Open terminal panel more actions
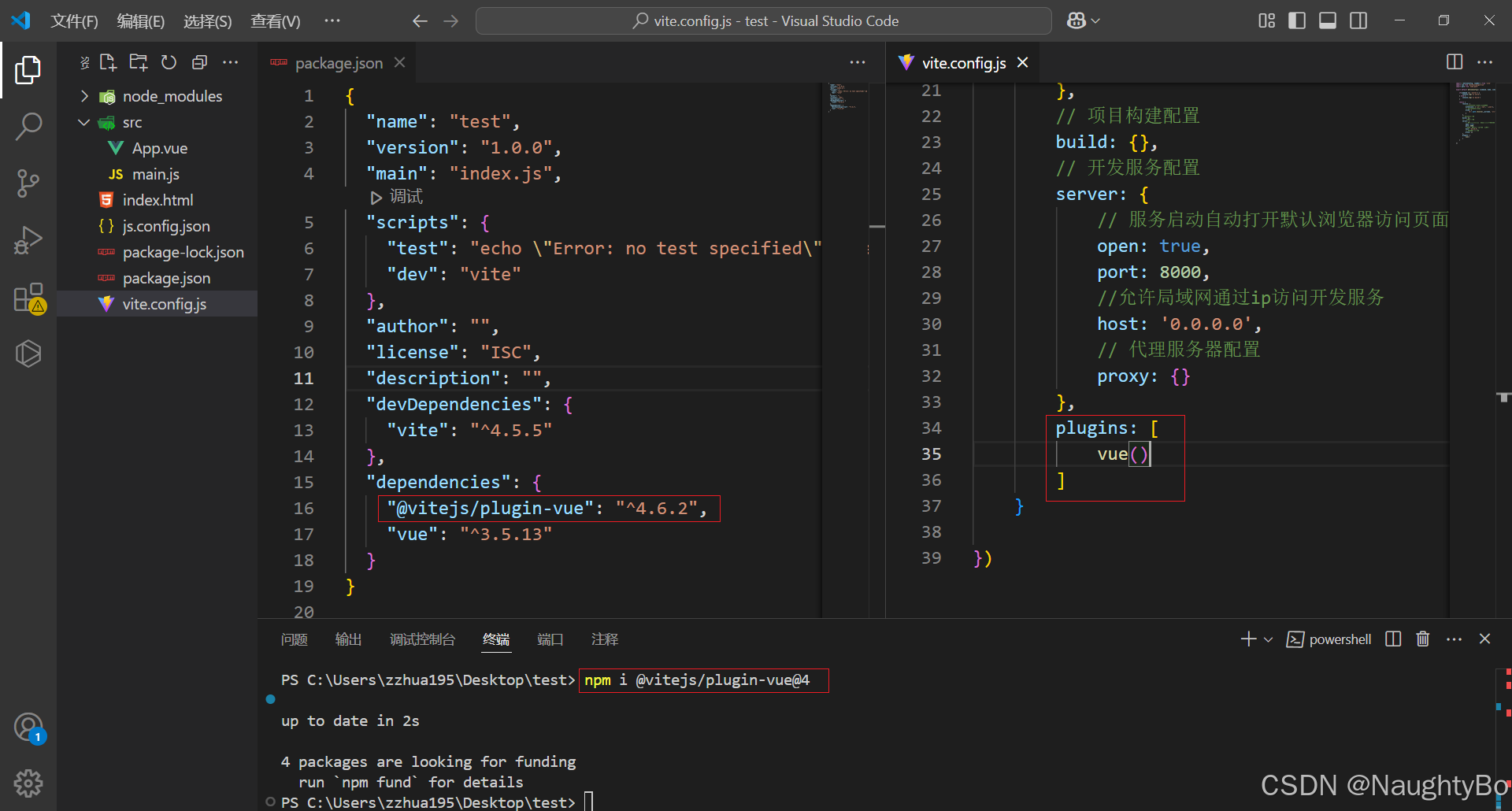1512x811 pixels. (1455, 639)
